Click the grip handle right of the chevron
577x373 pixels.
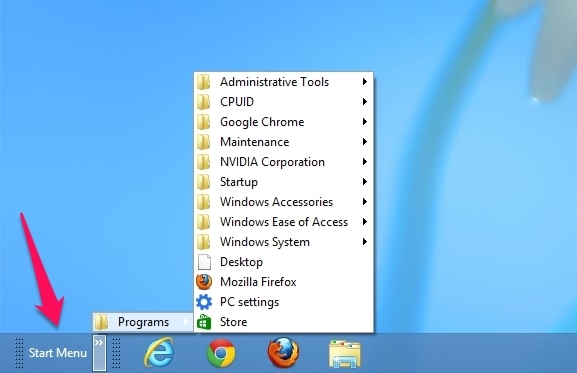point(116,353)
